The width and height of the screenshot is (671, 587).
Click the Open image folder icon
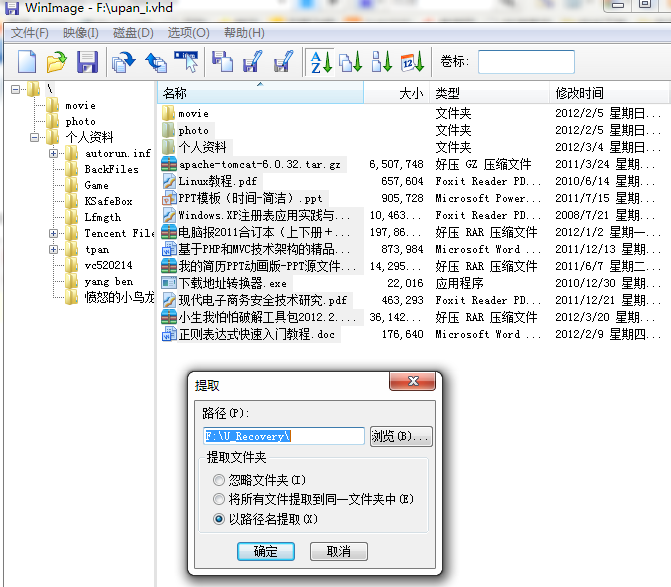(56, 62)
